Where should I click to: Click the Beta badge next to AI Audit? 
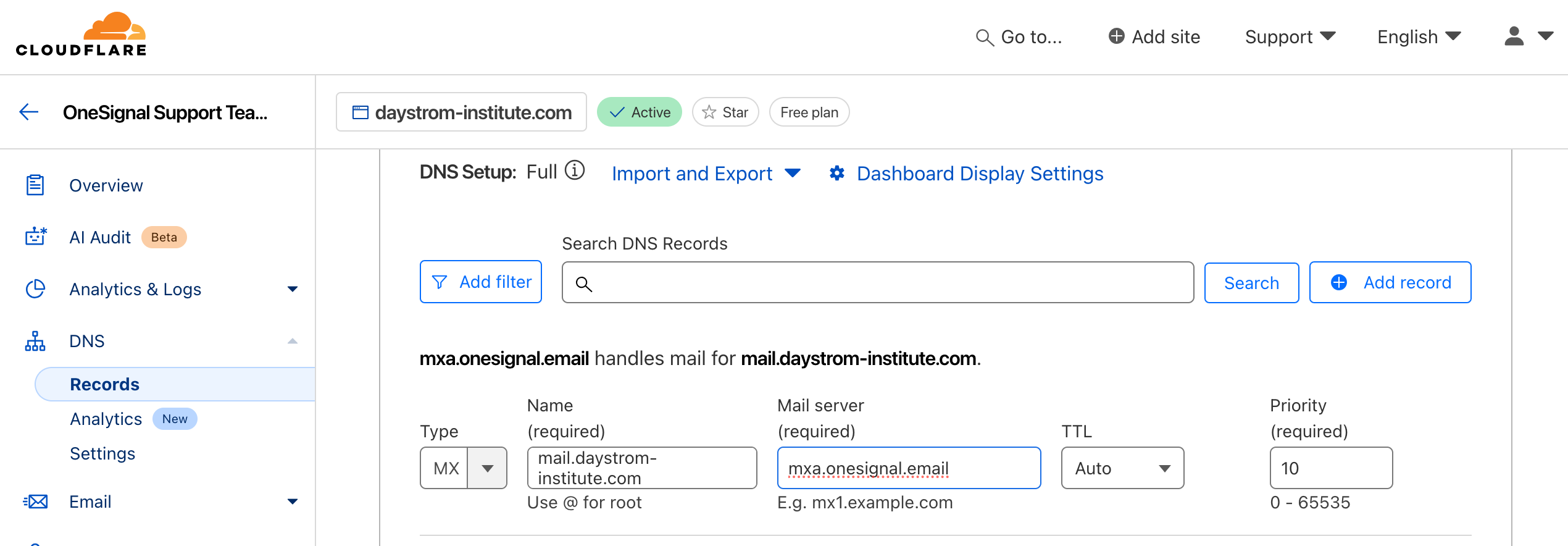pyautogui.click(x=164, y=237)
